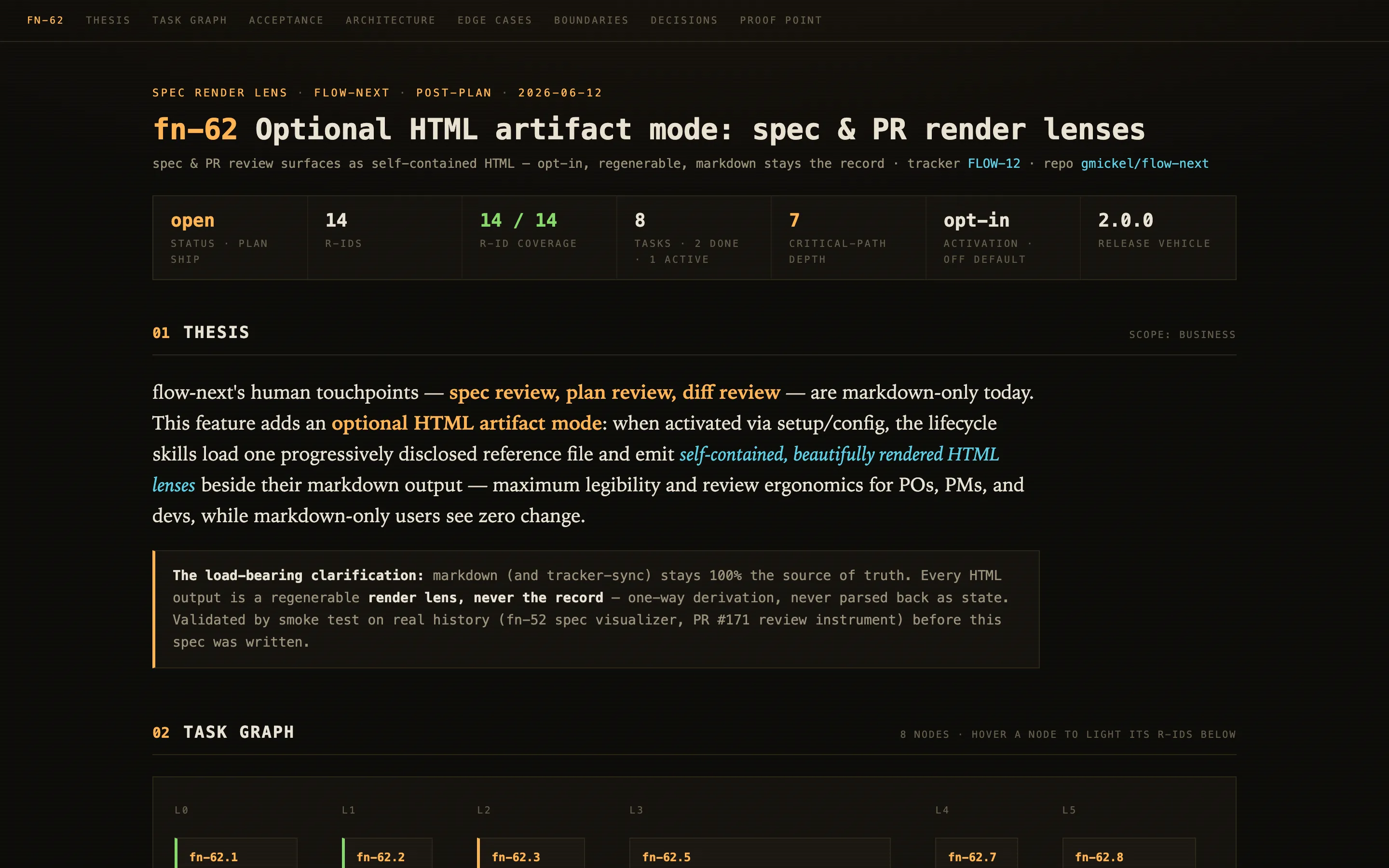Image resolution: width=1389 pixels, height=868 pixels.
Task: Click the fn-62.5 task node
Action: [759, 853]
